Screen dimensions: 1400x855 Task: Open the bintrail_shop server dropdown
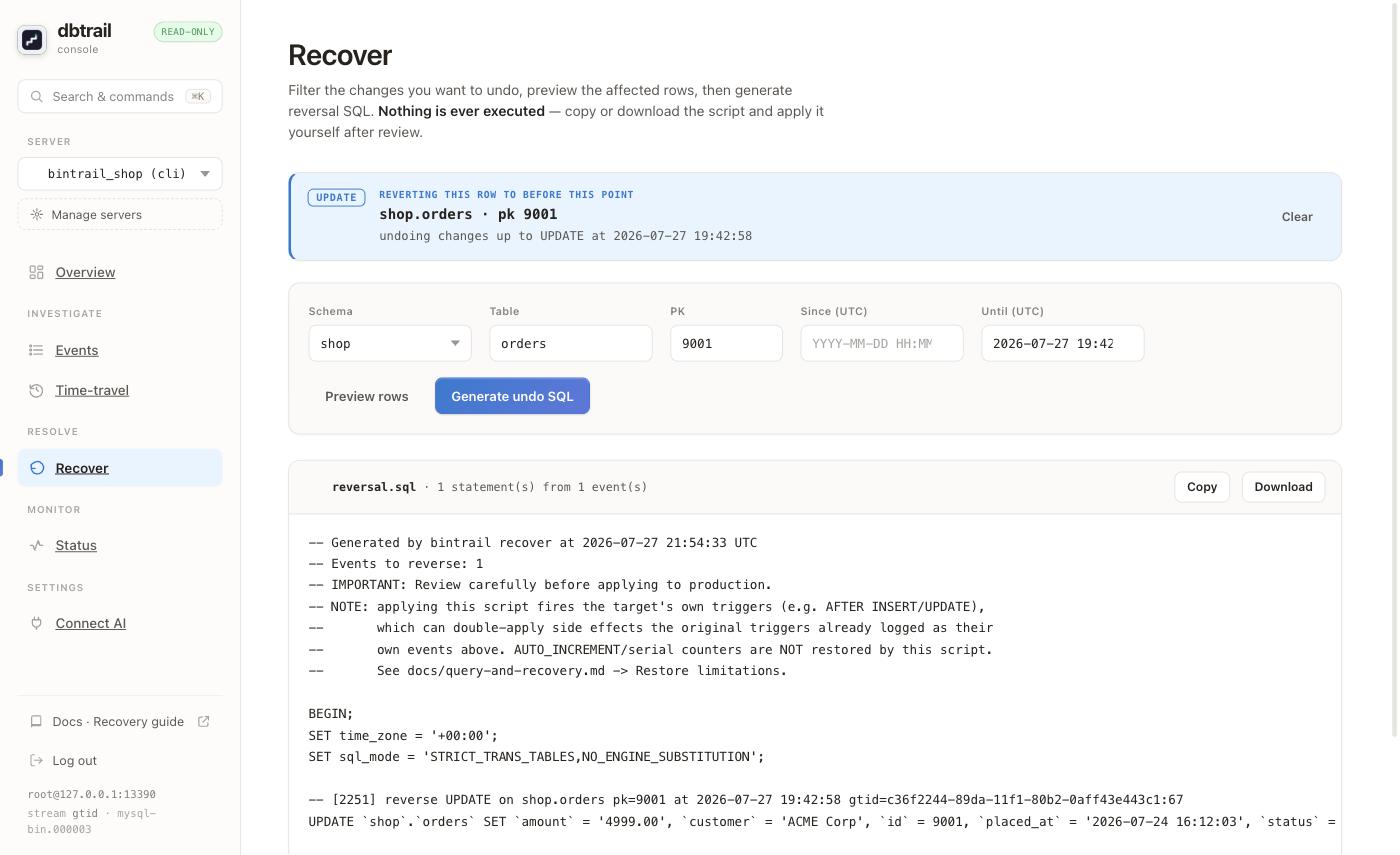point(120,174)
